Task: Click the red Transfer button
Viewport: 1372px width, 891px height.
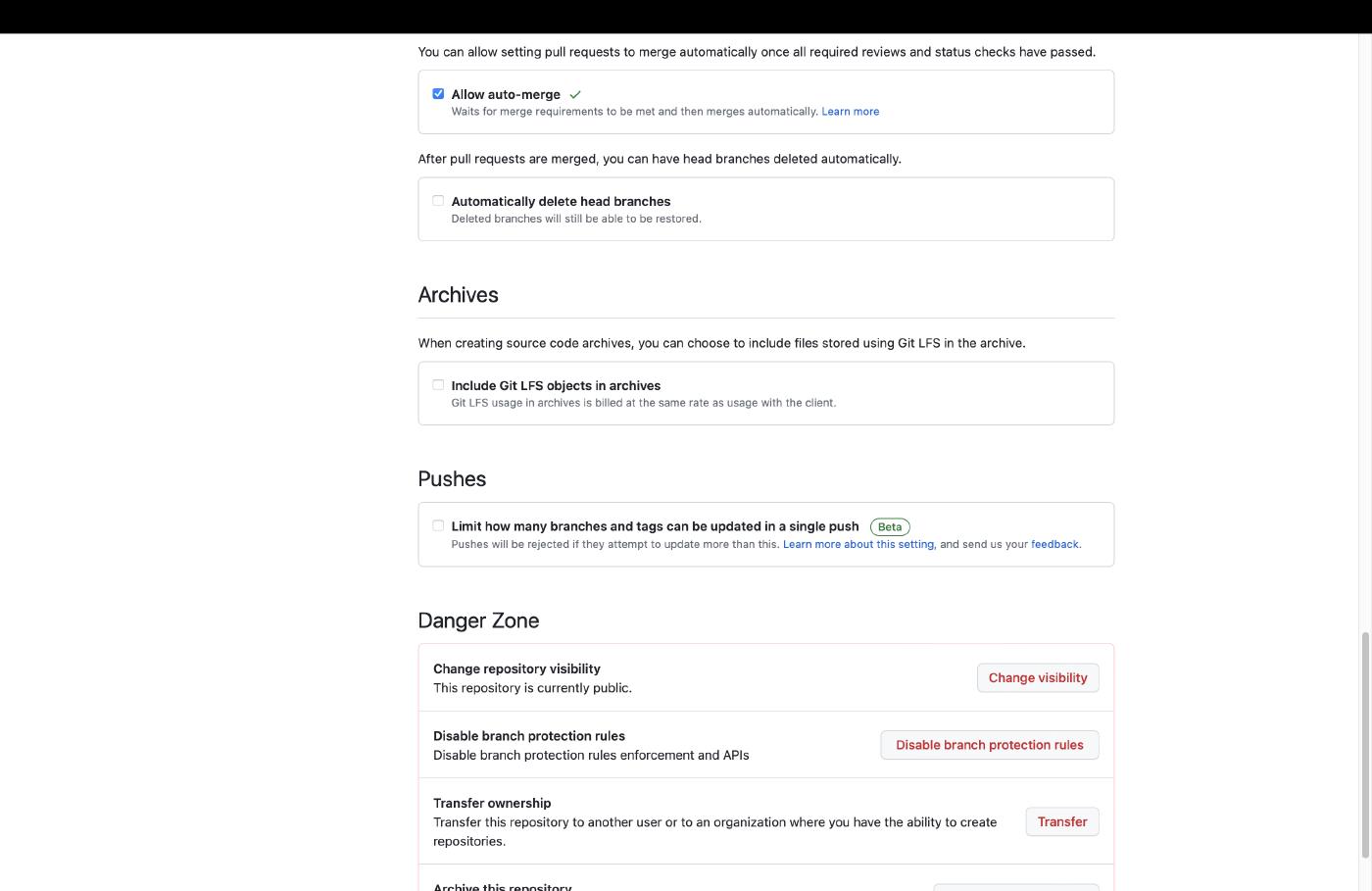Action: (1061, 821)
